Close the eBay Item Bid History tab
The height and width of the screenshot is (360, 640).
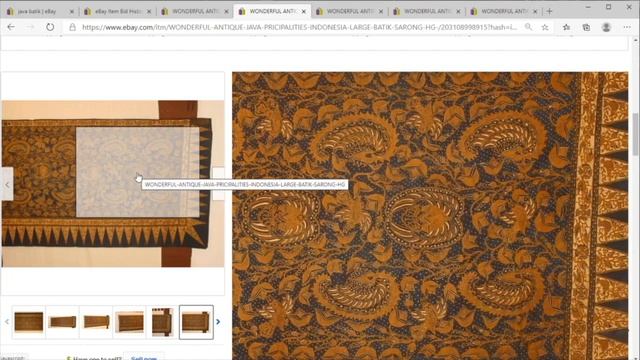149,12
